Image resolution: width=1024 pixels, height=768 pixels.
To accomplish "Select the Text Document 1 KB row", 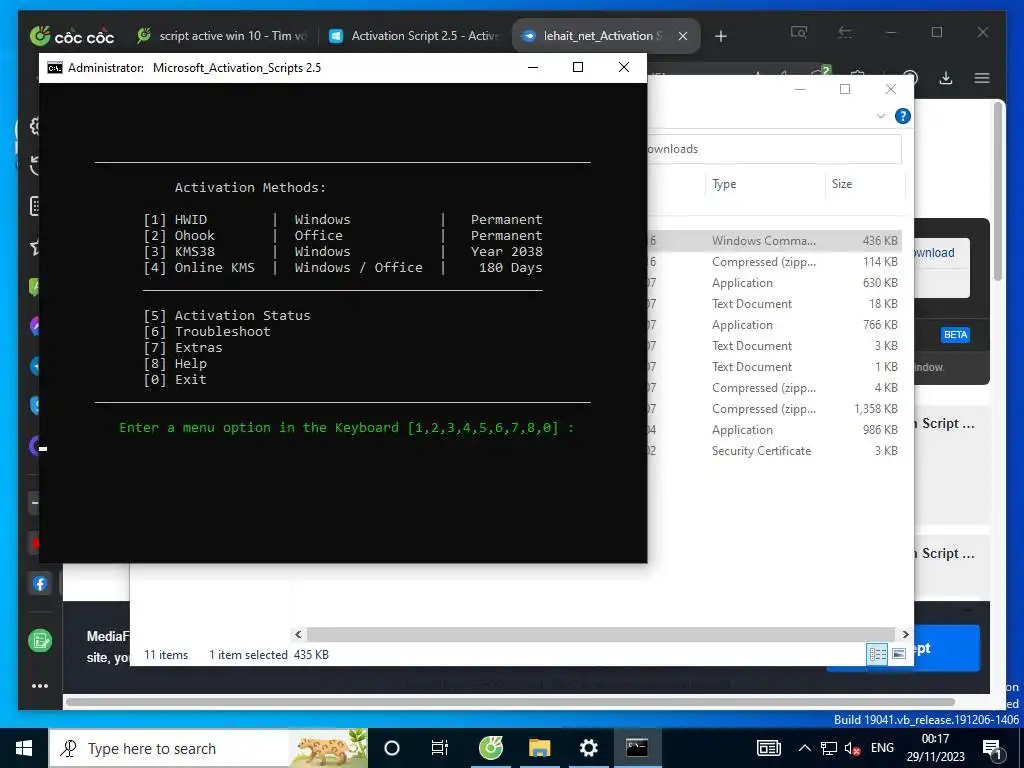I will 775,366.
